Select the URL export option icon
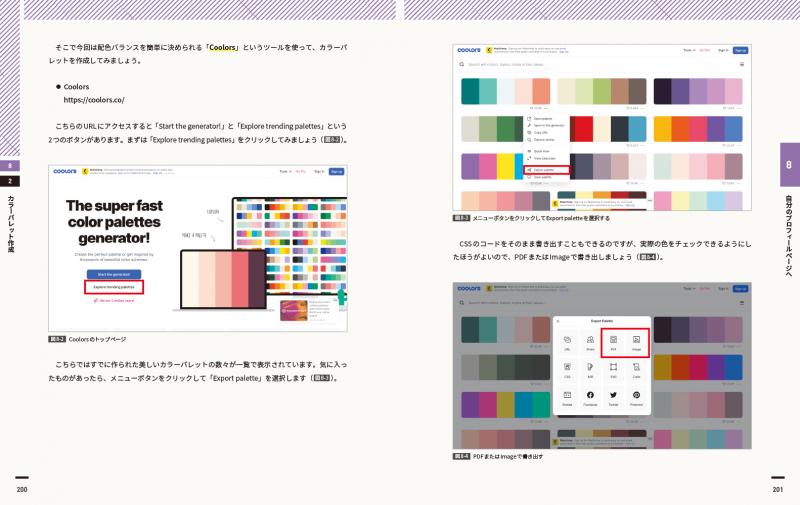This screenshot has width=800, height=505. (567, 340)
